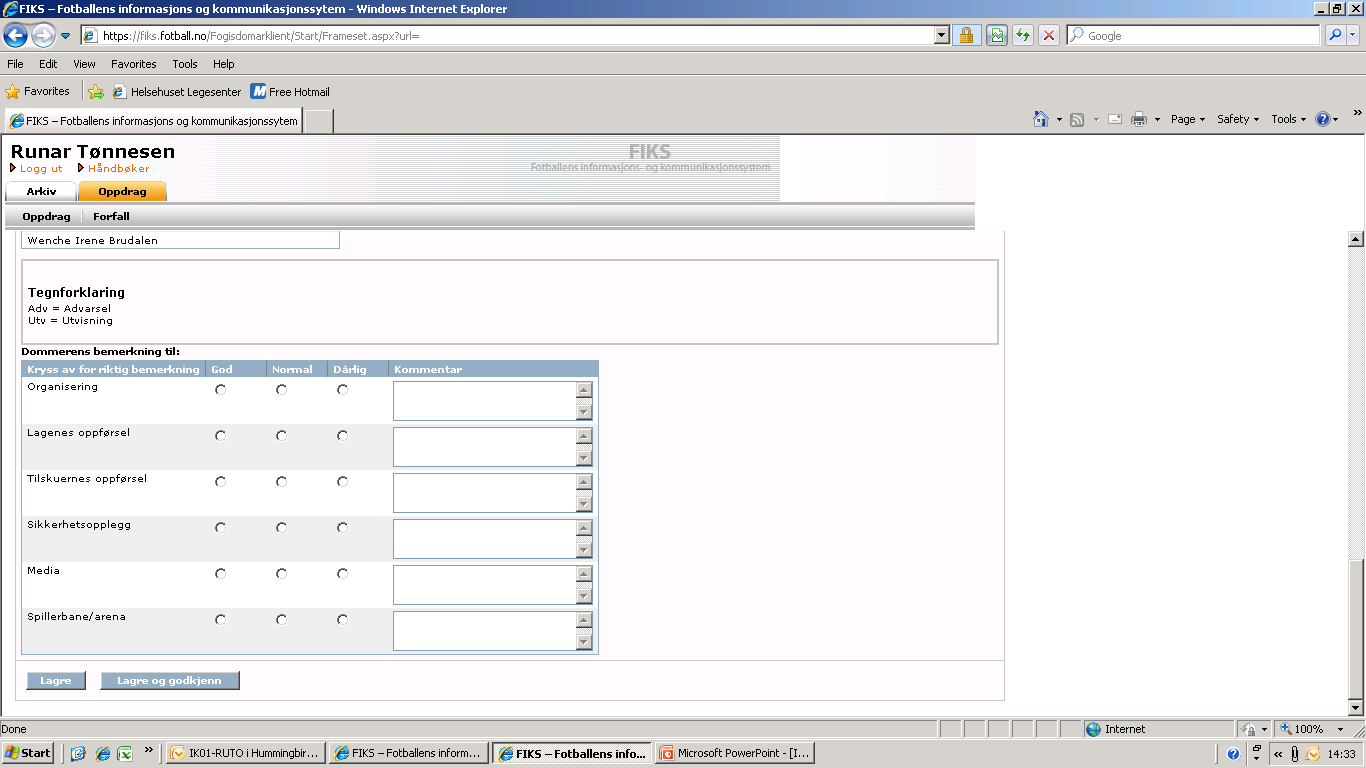This screenshot has width=1366, height=768.
Task: Click the Lagre button
Action: tap(56, 681)
